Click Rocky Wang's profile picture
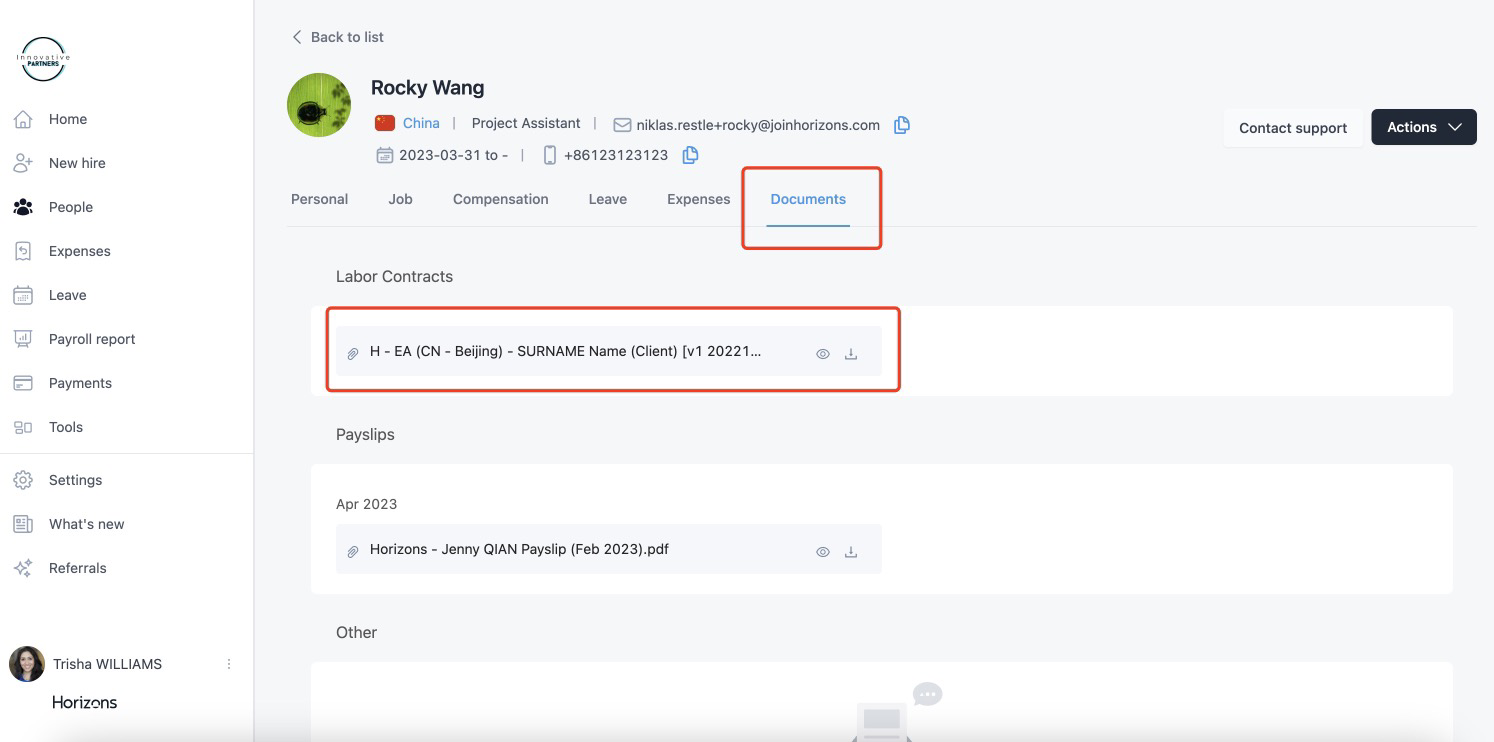This screenshot has width=1494, height=742. 319,105
